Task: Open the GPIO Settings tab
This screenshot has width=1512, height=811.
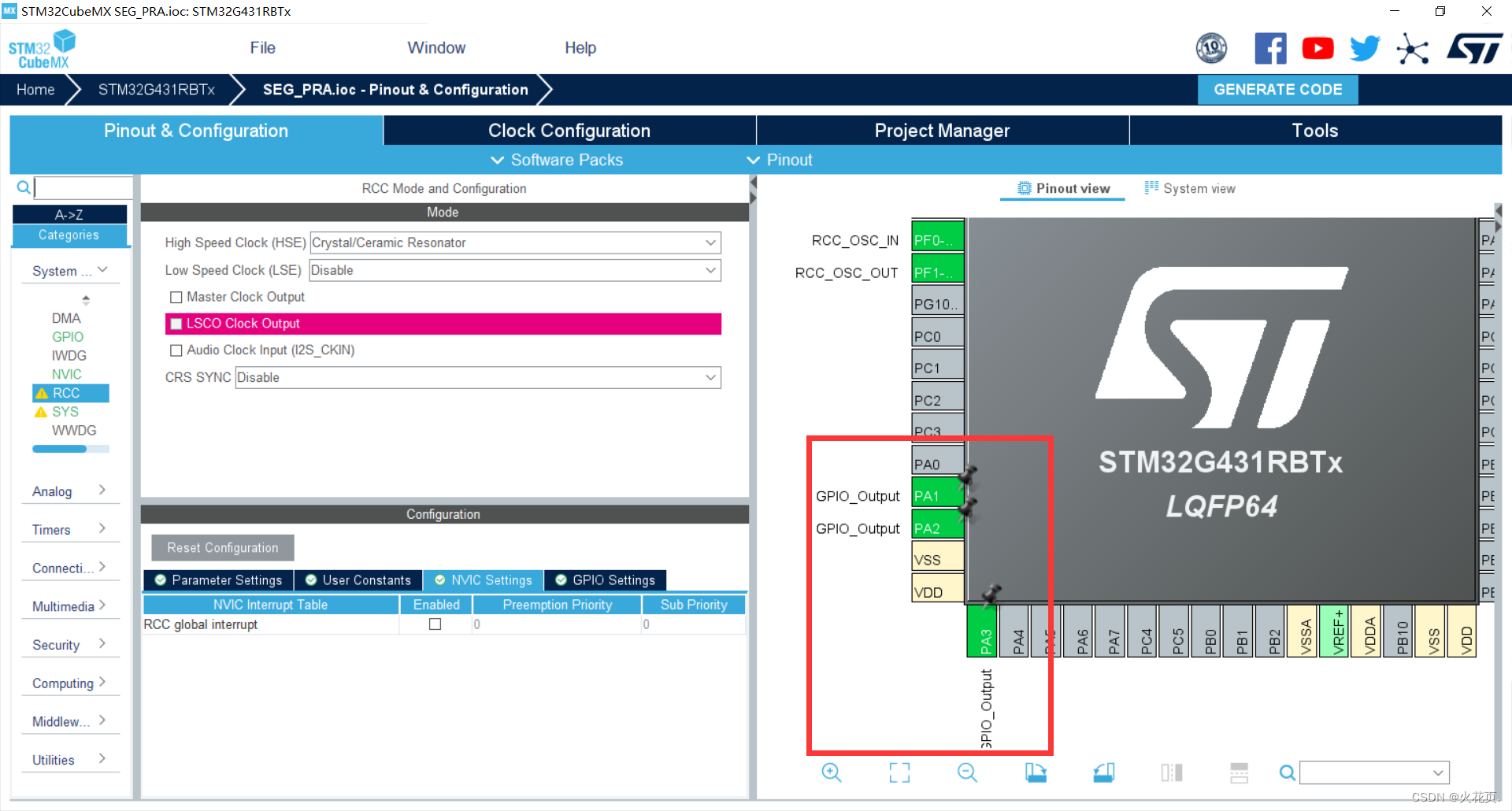Action: (605, 580)
